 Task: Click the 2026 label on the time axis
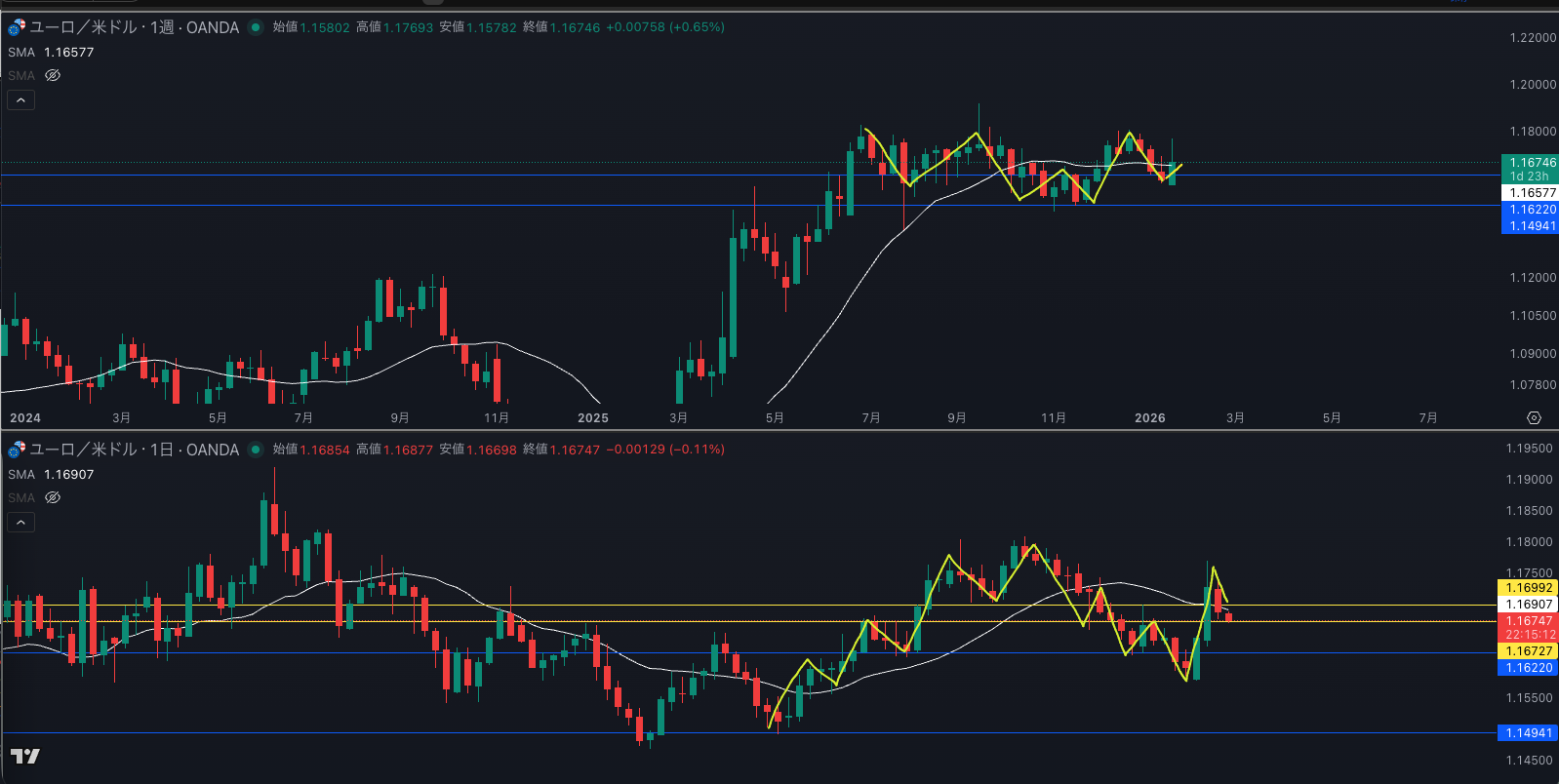coord(1149,418)
